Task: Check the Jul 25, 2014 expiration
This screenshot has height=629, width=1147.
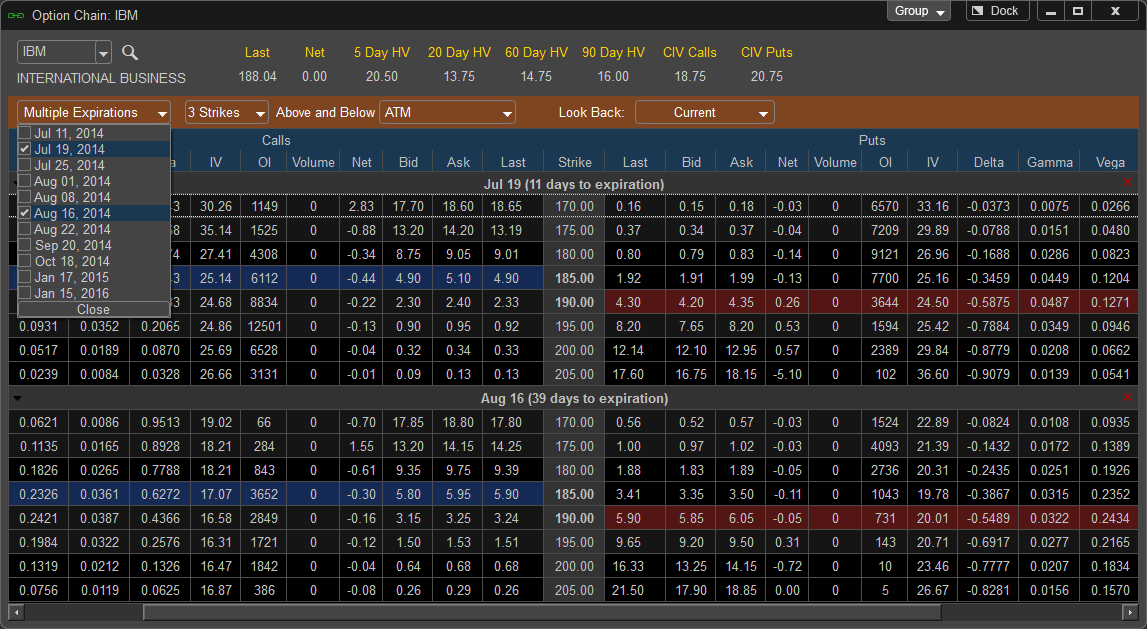Action: click(x=25, y=165)
